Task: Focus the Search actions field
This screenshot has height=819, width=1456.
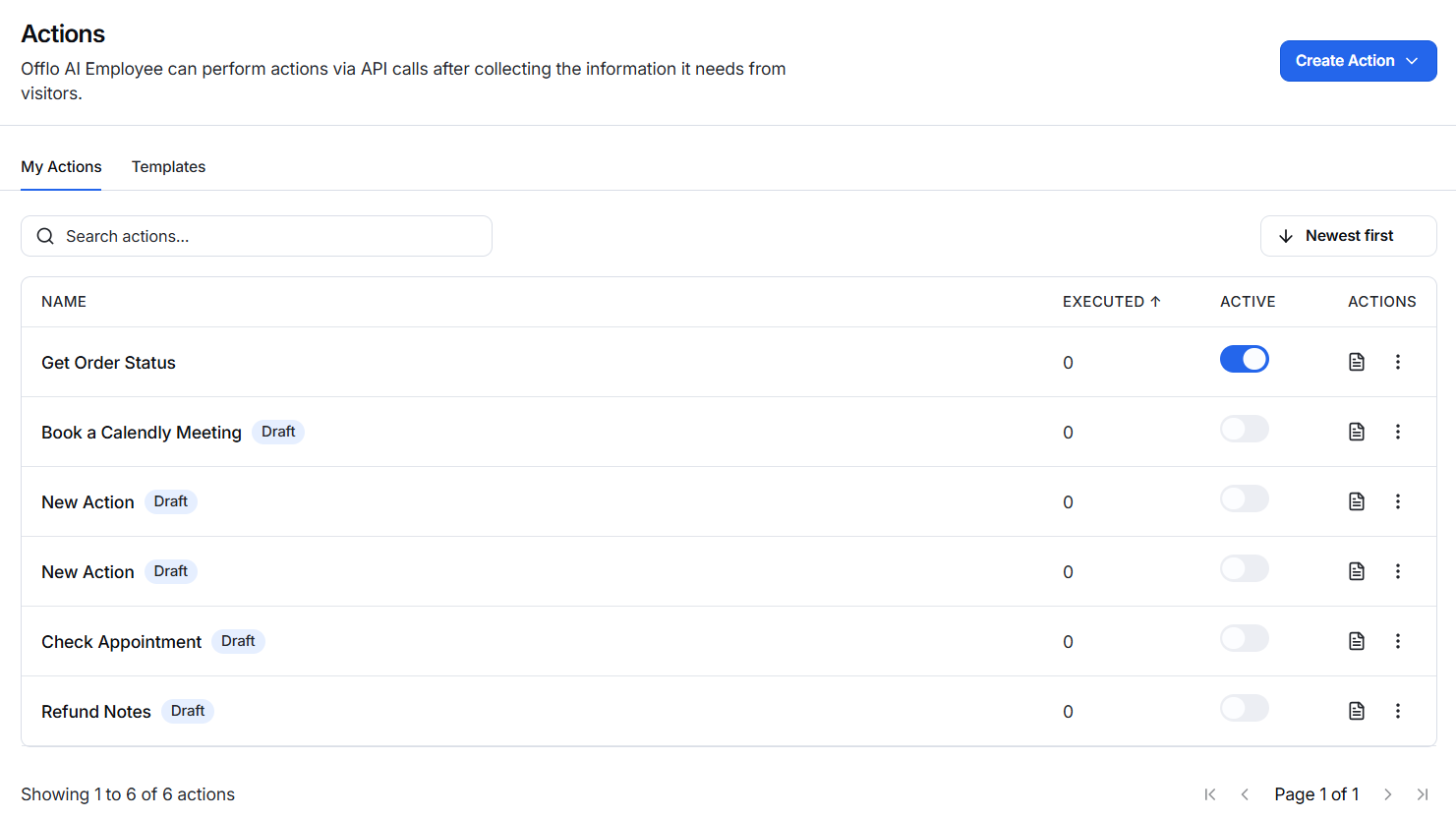Action: coord(257,236)
